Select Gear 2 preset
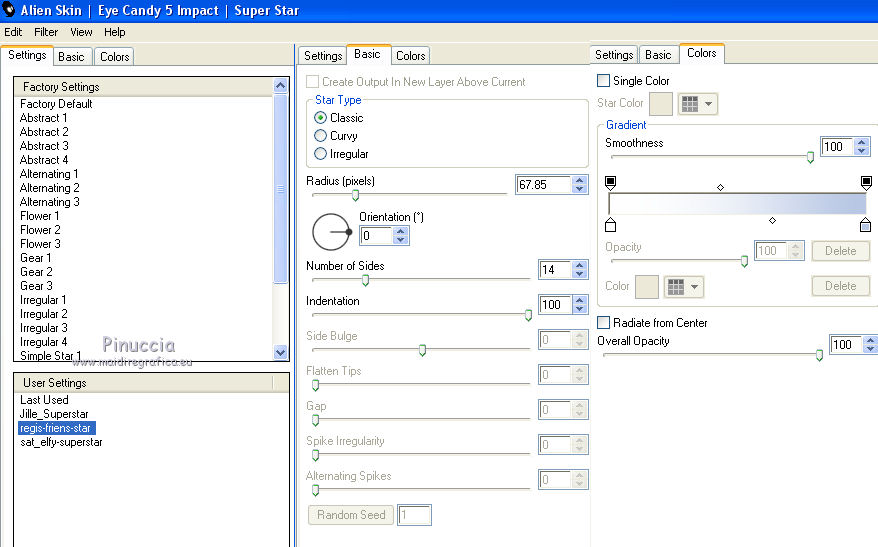This screenshot has width=878, height=547. coord(36,272)
